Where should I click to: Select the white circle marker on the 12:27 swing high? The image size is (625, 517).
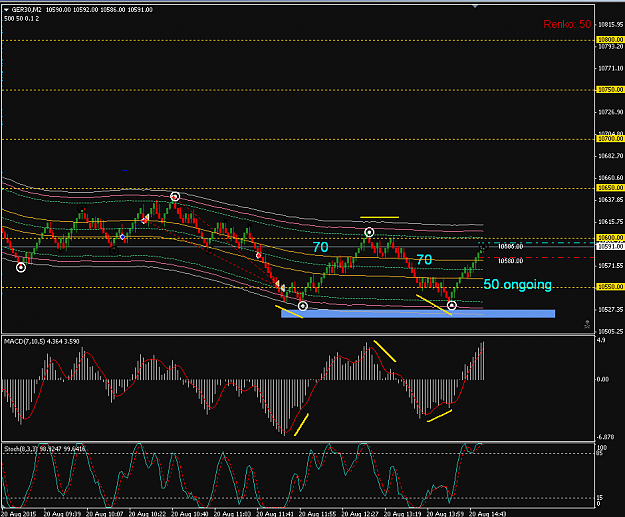coord(369,232)
